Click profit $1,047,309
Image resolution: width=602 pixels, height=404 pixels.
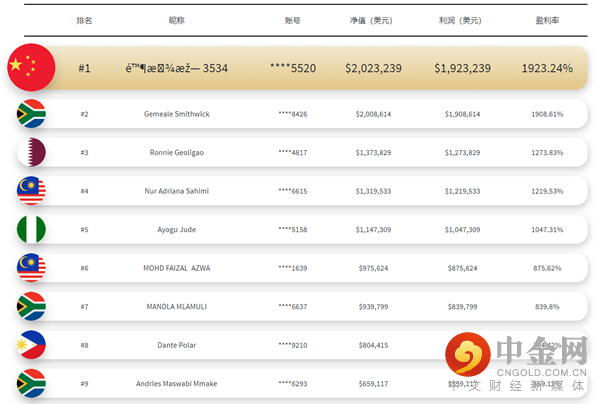click(x=462, y=230)
